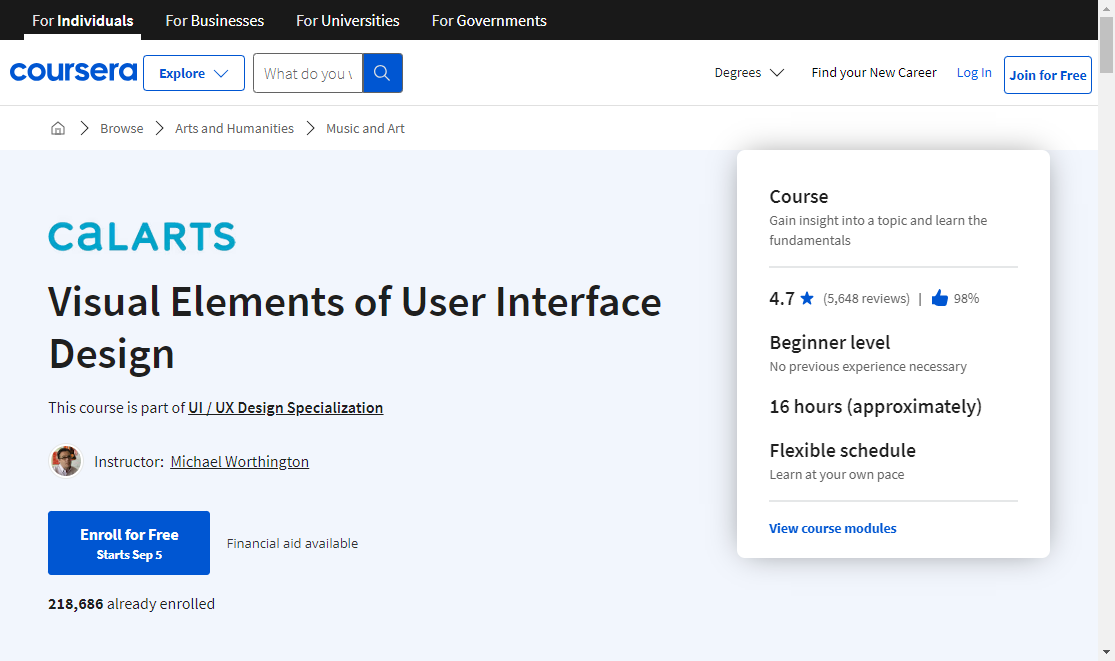
Task: Click the Coursera logo
Action: (73, 72)
